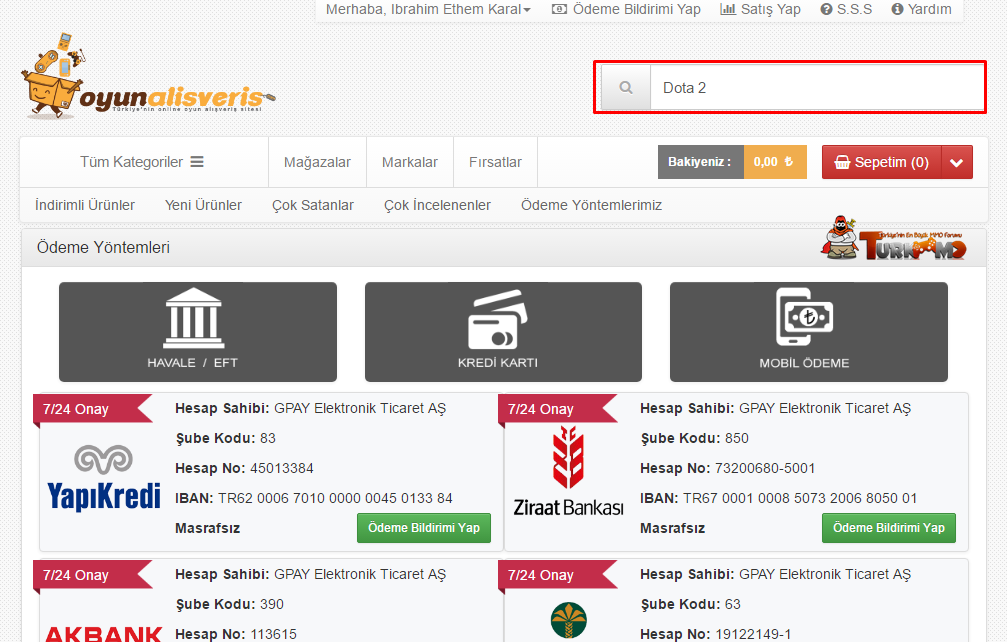Go to İndirimli Ürünler
Viewport: 1007px width, 642px height.
pyautogui.click(x=85, y=205)
